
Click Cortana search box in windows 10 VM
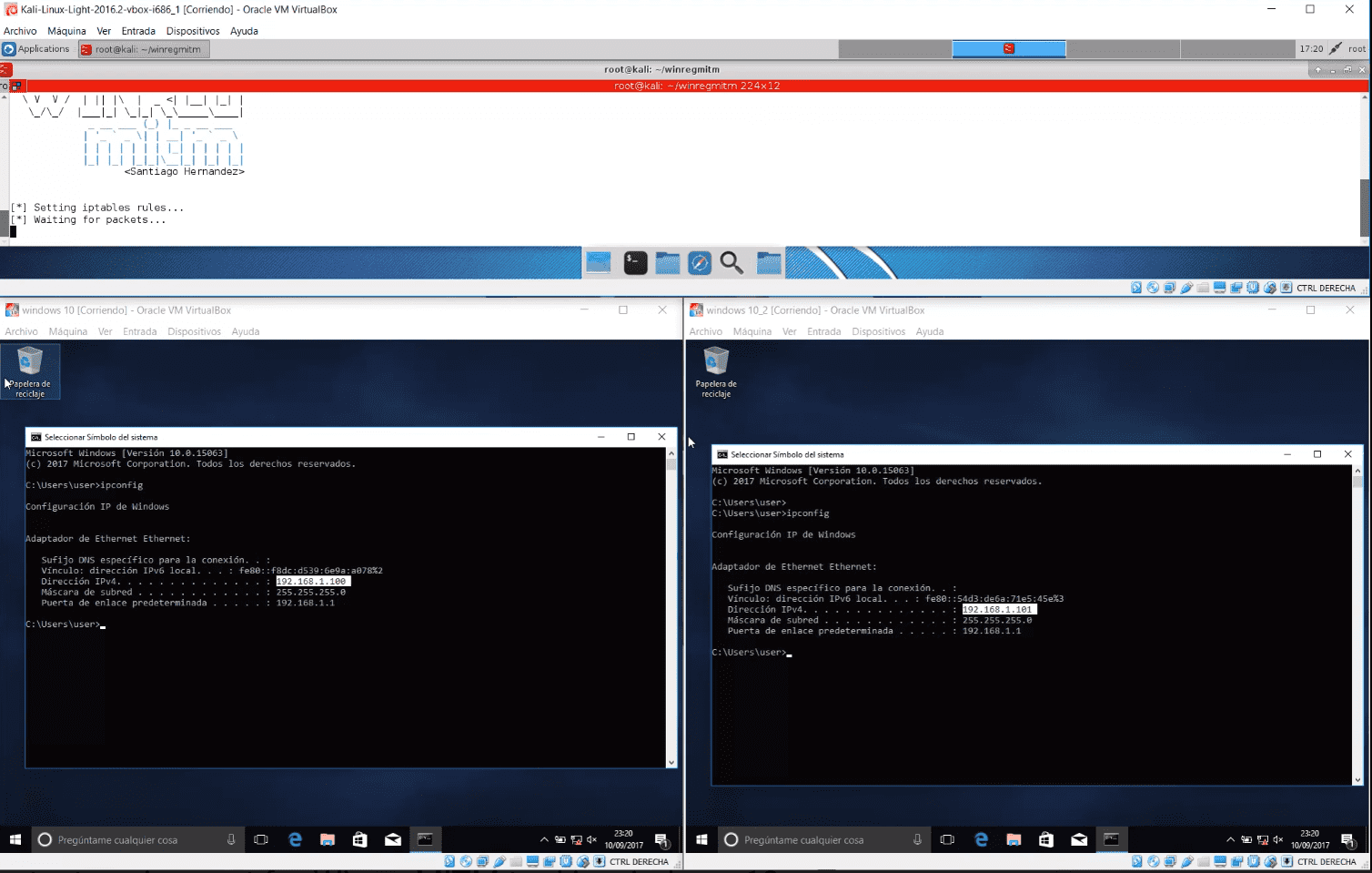(138, 839)
